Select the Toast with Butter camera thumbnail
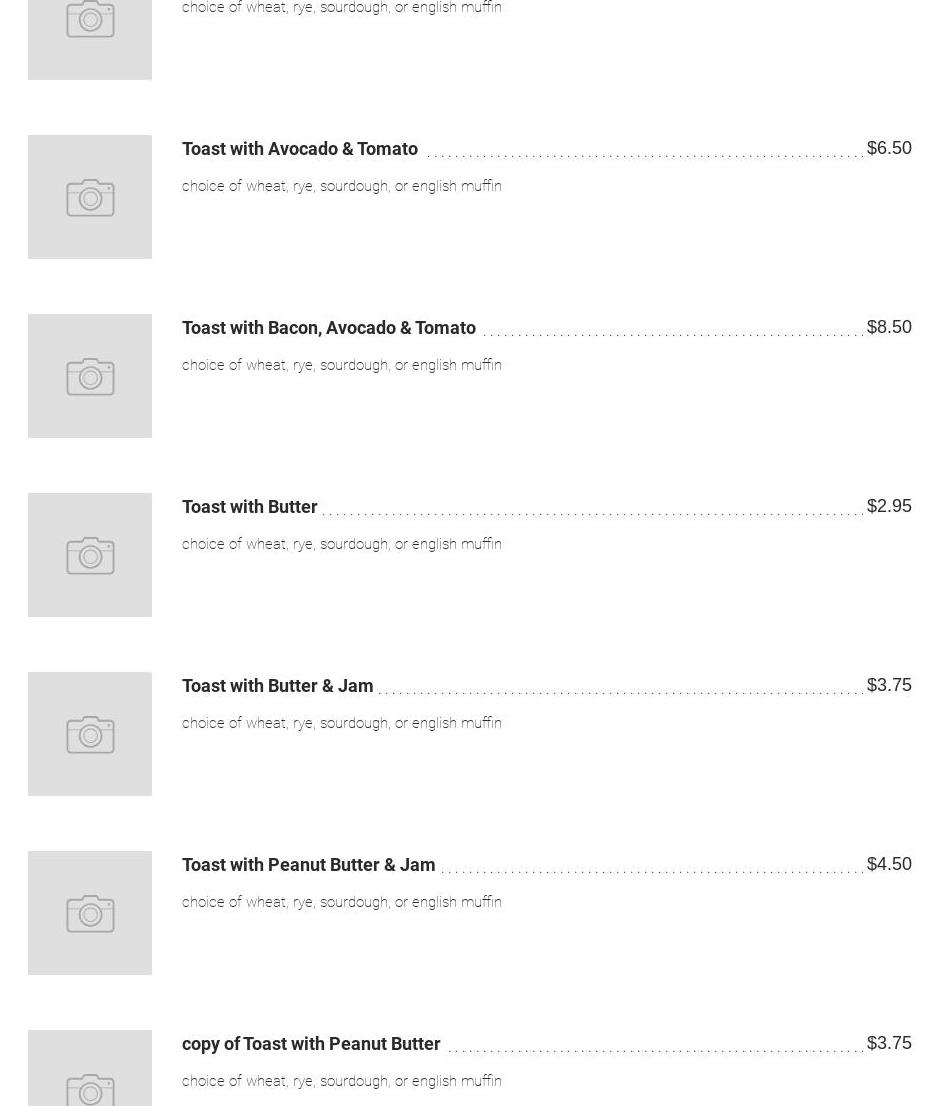 (x=90, y=555)
